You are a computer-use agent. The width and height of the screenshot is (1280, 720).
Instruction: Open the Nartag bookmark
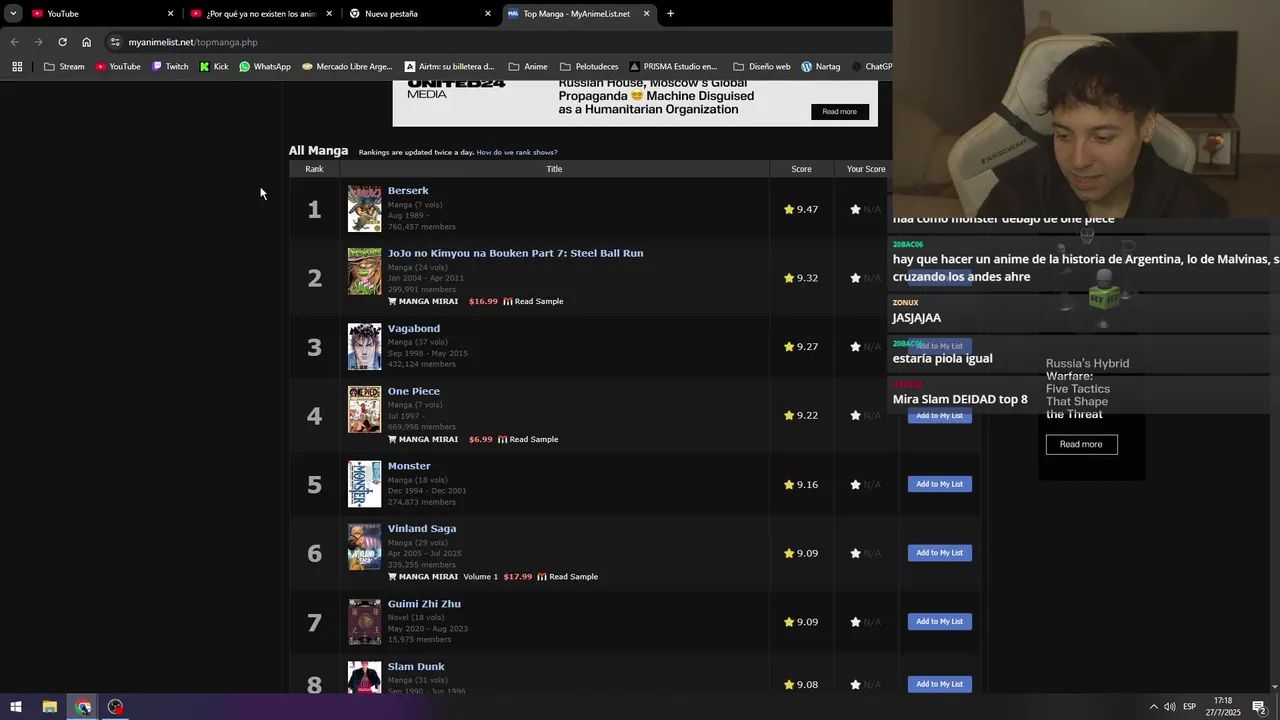(x=820, y=67)
